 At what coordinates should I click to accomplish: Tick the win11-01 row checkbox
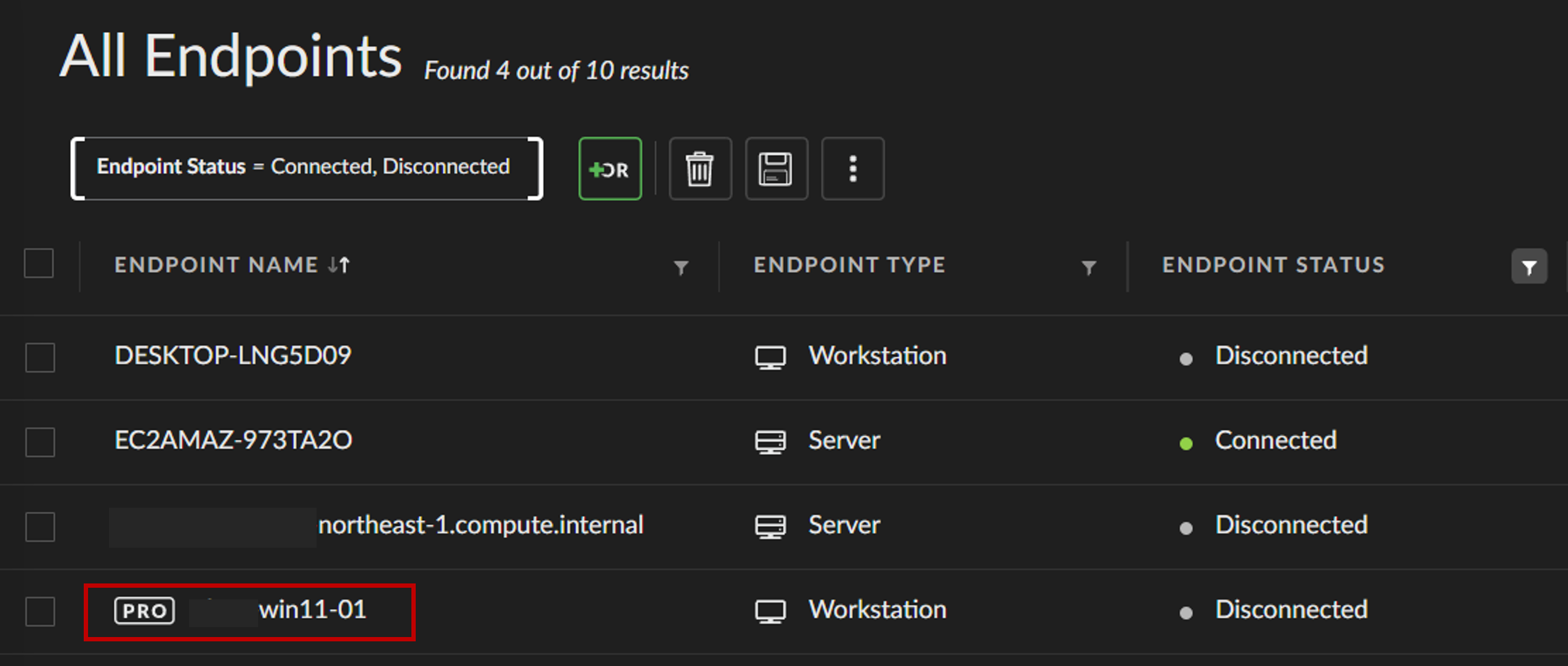click(40, 611)
